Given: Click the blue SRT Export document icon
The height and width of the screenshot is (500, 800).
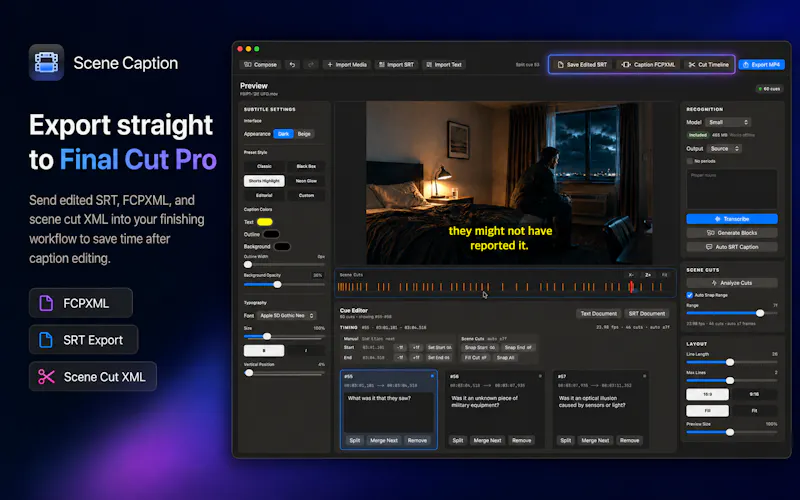Looking at the screenshot, I should pos(46,340).
